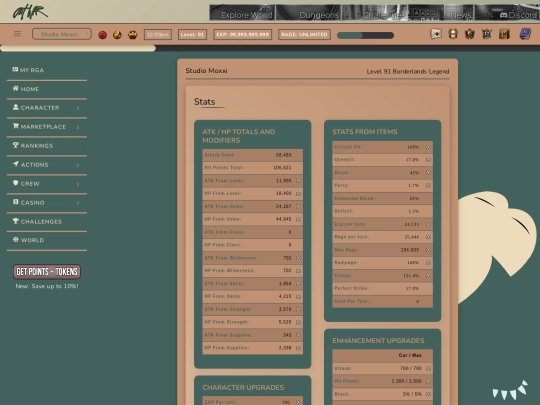The image size is (540, 405).
Task: Click details icon on Exp per turn row
Action: [x=428, y=224]
